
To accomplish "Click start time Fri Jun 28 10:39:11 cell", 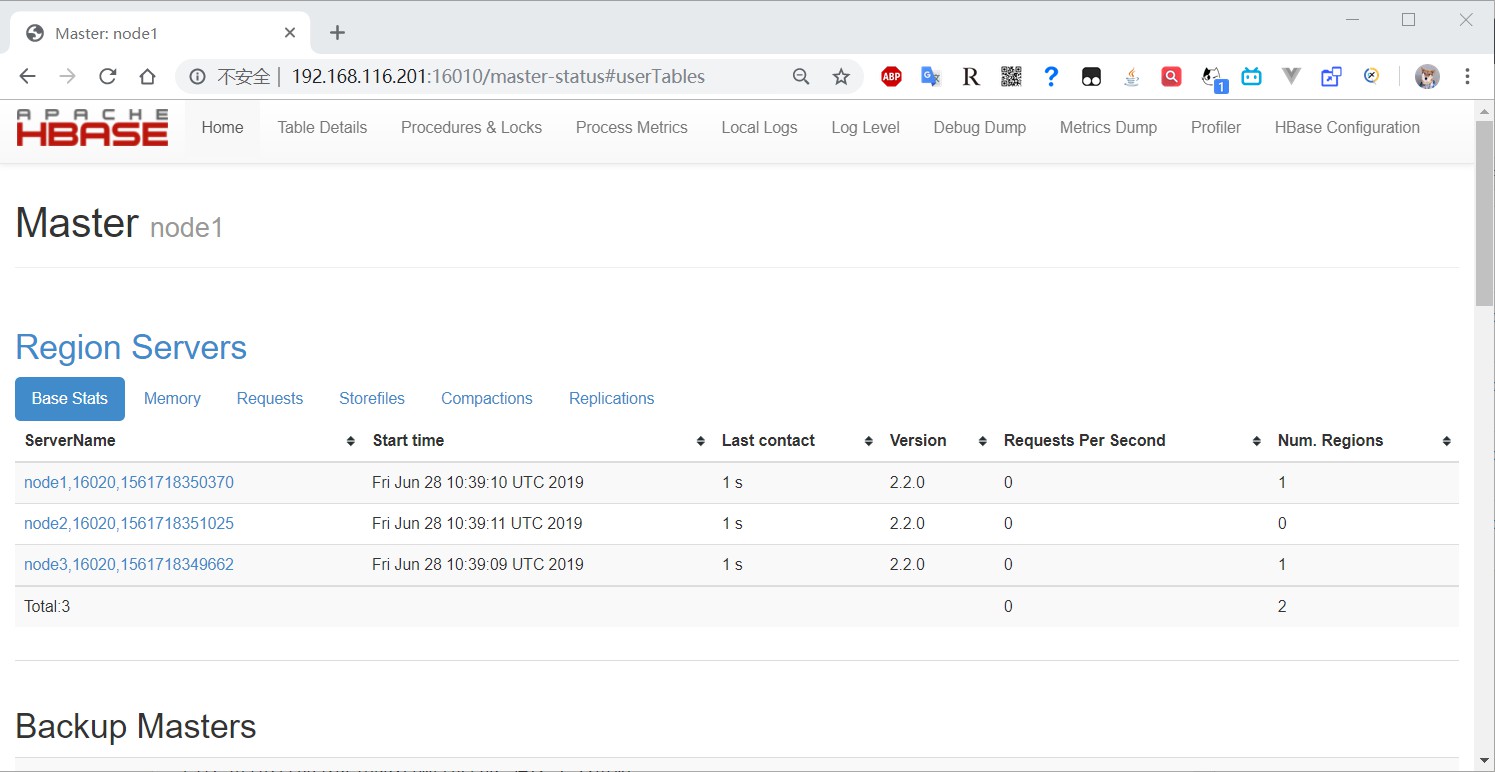I will [478, 524].
